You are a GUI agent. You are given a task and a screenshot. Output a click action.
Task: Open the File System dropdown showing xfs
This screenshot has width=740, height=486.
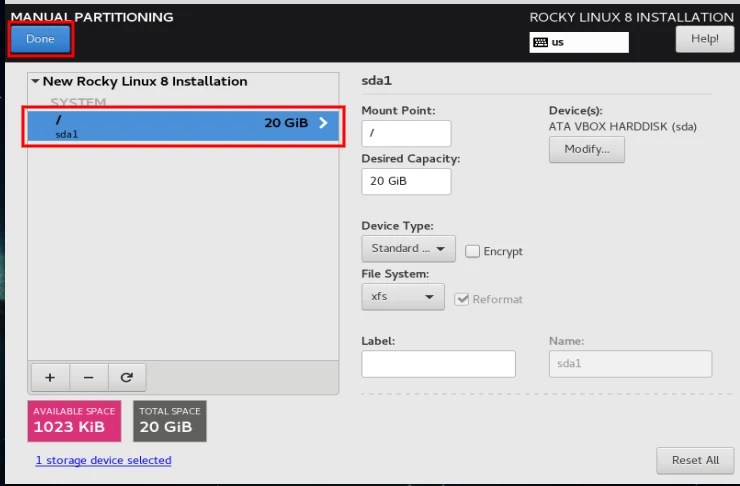tap(403, 297)
